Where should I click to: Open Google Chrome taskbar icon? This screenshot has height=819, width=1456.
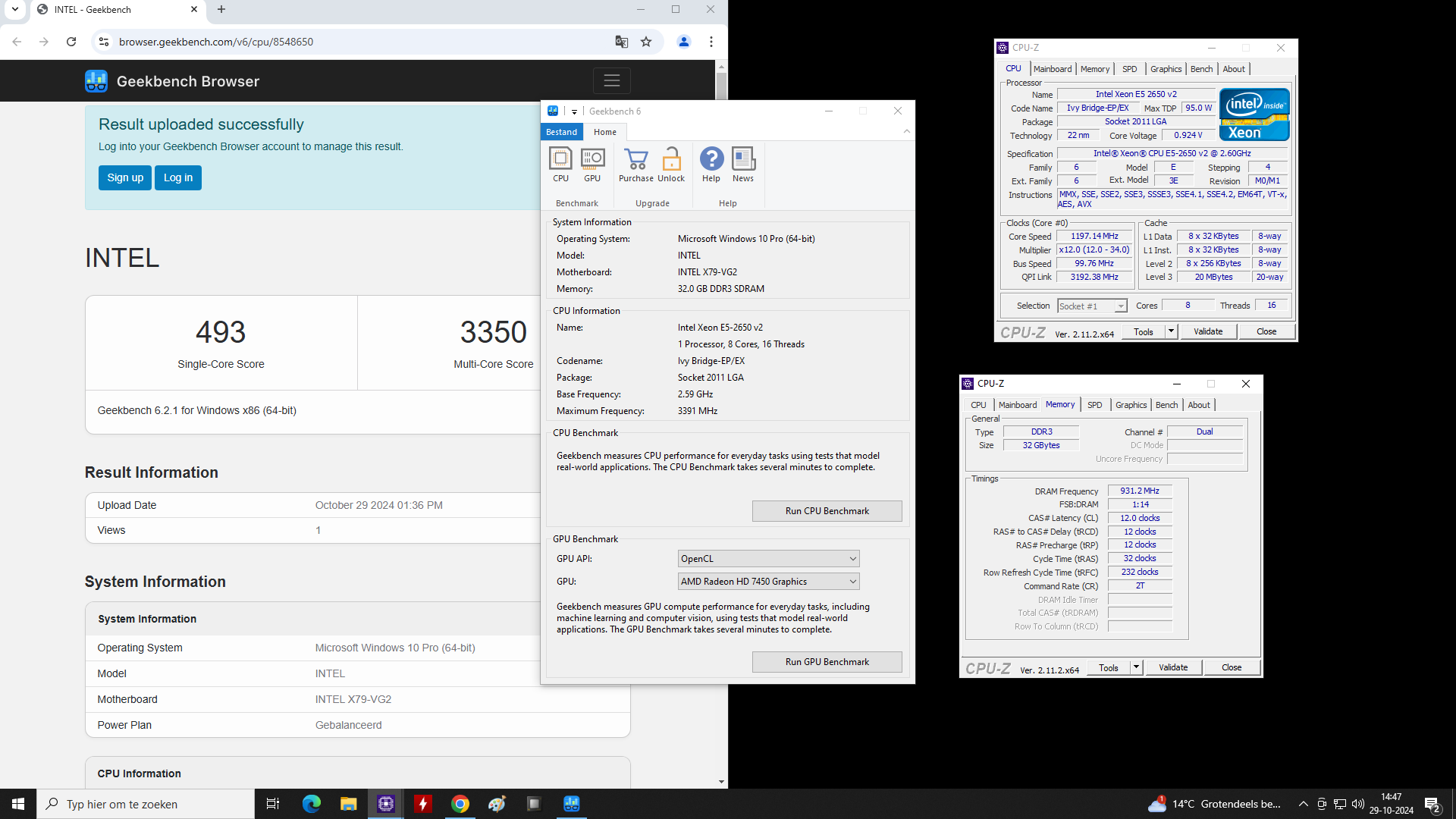[x=460, y=804]
